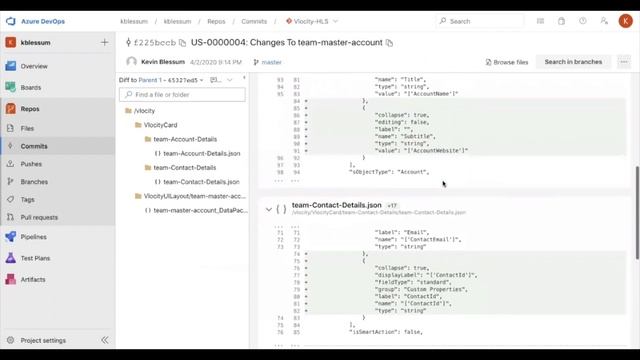Click the Overview icon
This screenshot has width=640, height=360.
tap(11, 66)
